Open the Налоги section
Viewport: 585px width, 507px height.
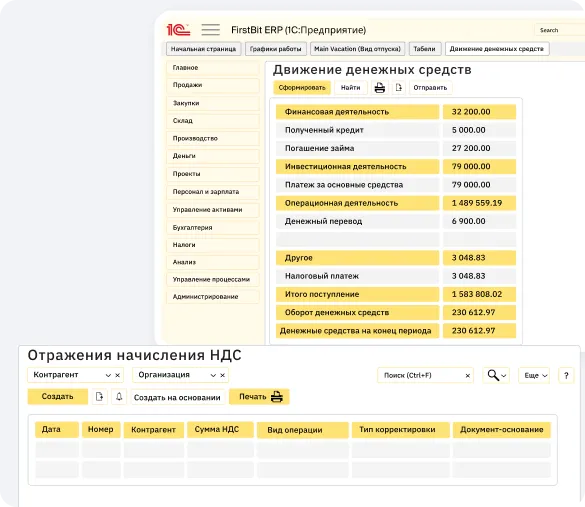(213, 245)
